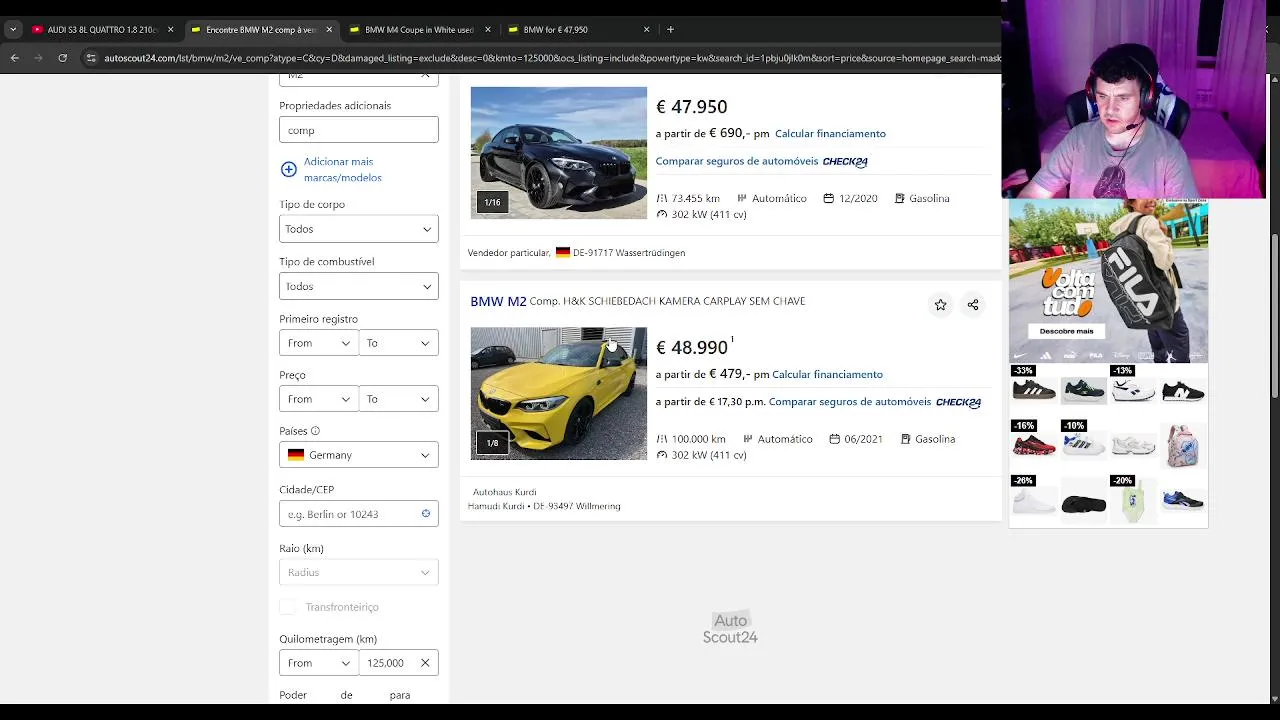The height and width of the screenshot is (720, 1280).
Task: Close the AUDI S3 YouTube tab
Action: (170, 30)
